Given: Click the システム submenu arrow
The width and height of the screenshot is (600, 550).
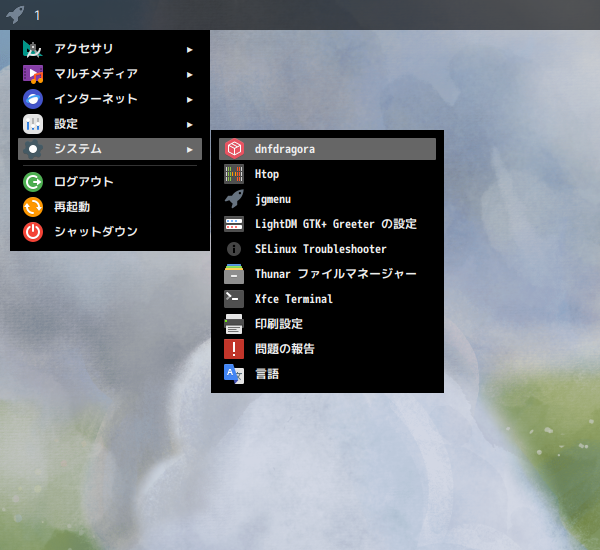Looking at the screenshot, I should click(189, 150).
